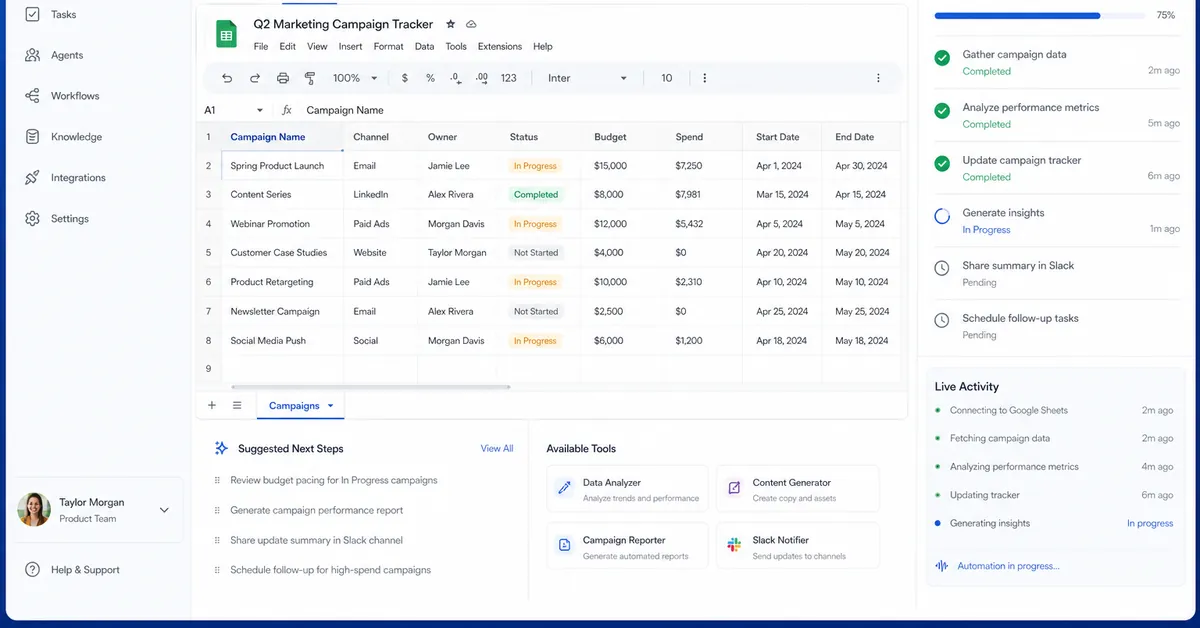Star the Q2 Marketing Campaign Tracker document
This screenshot has width=1200, height=628.
point(450,24)
